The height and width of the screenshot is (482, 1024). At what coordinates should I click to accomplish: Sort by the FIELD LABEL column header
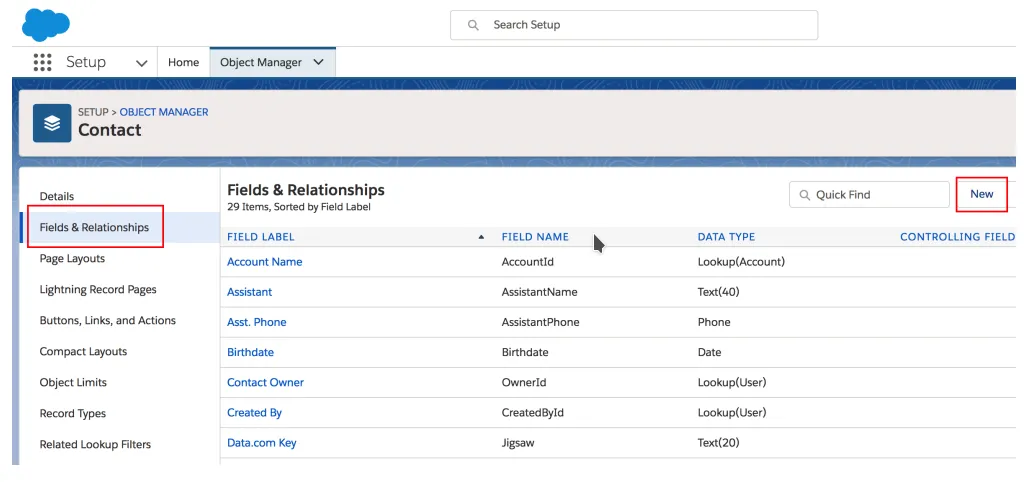(x=261, y=237)
